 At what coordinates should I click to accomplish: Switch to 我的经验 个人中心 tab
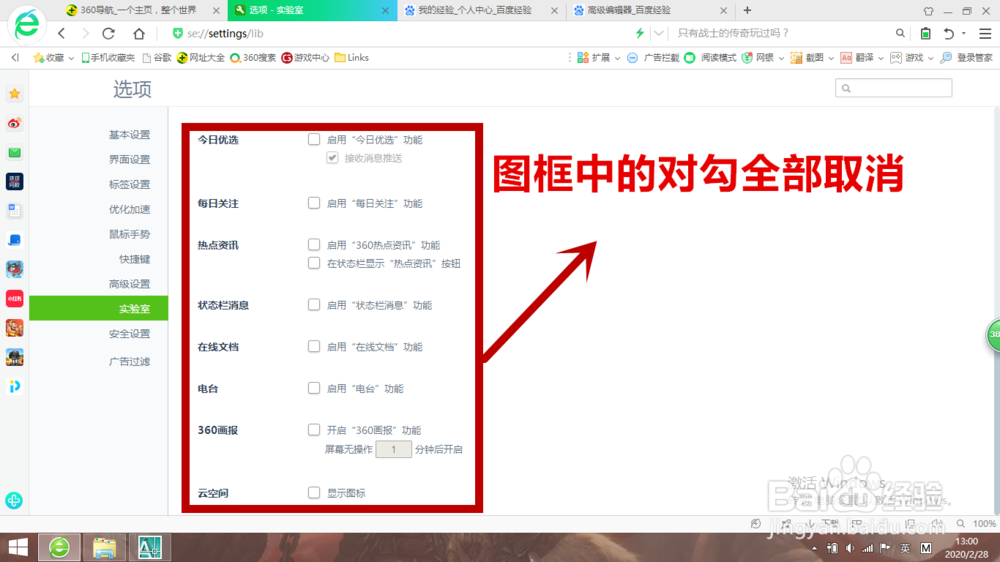tap(480, 10)
